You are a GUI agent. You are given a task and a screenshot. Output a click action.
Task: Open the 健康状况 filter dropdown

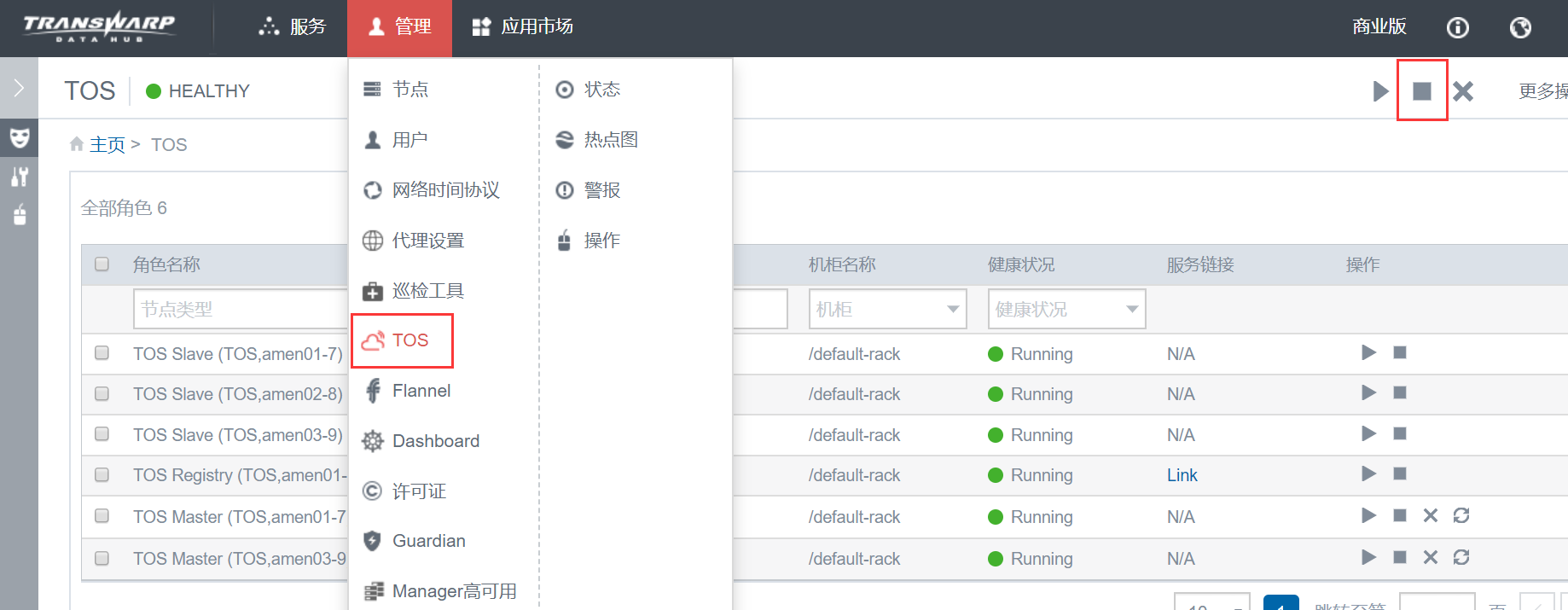pyautogui.click(x=1066, y=309)
